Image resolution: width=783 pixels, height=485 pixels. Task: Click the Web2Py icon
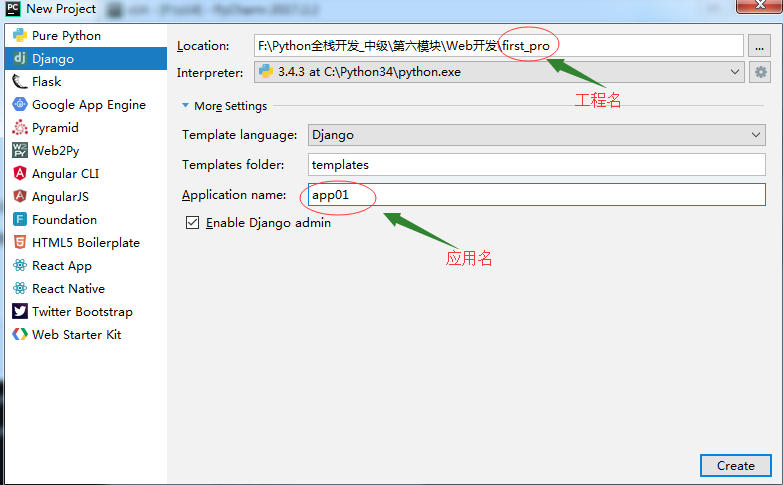pyautogui.click(x=20, y=150)
